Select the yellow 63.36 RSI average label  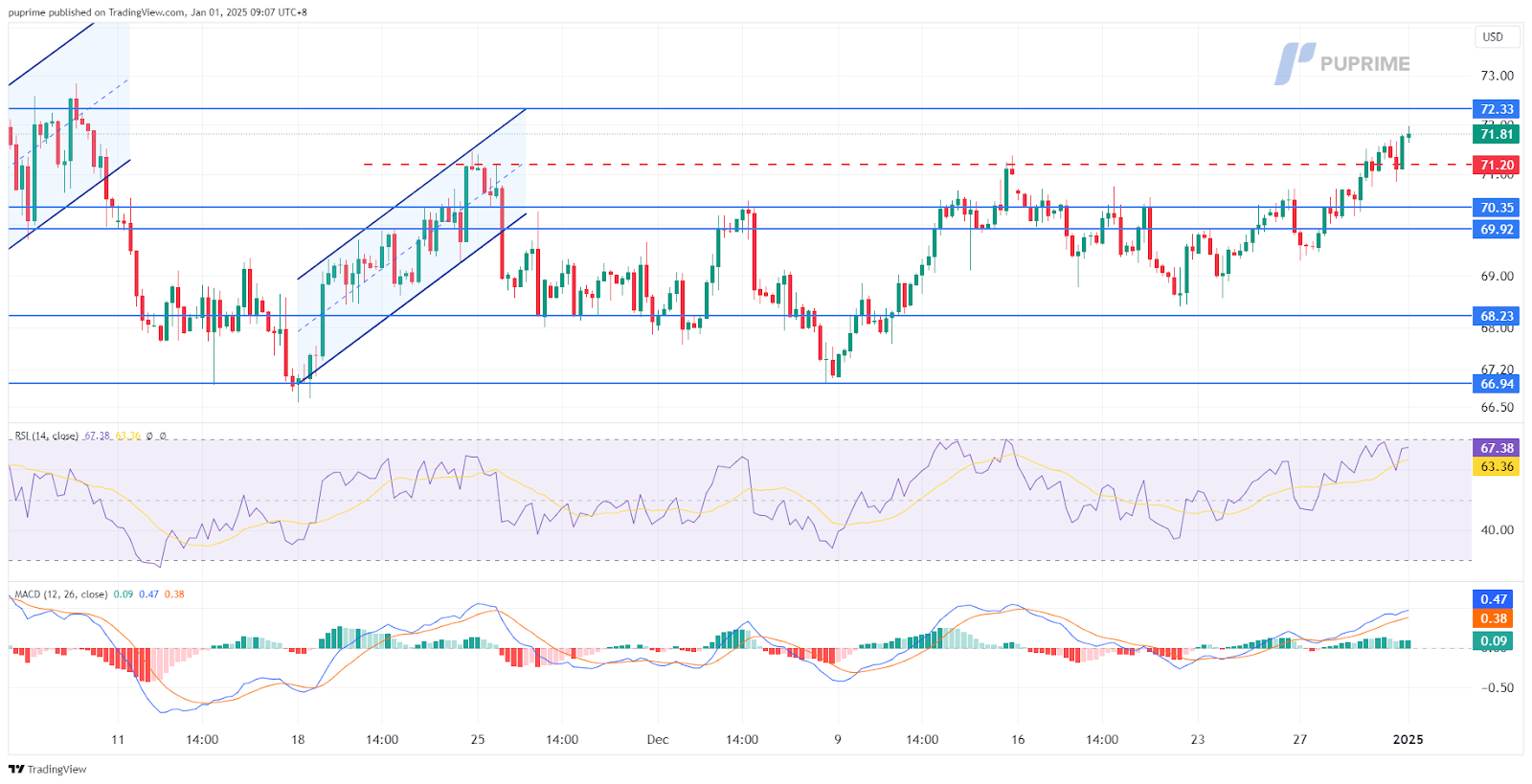click(1496, 466)
